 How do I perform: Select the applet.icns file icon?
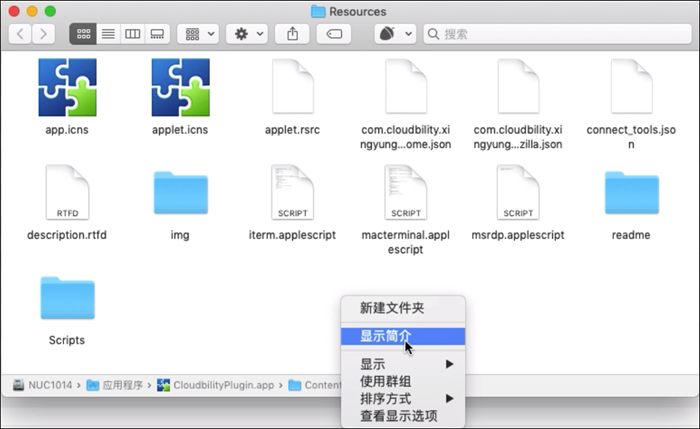[x=179, y=88]
